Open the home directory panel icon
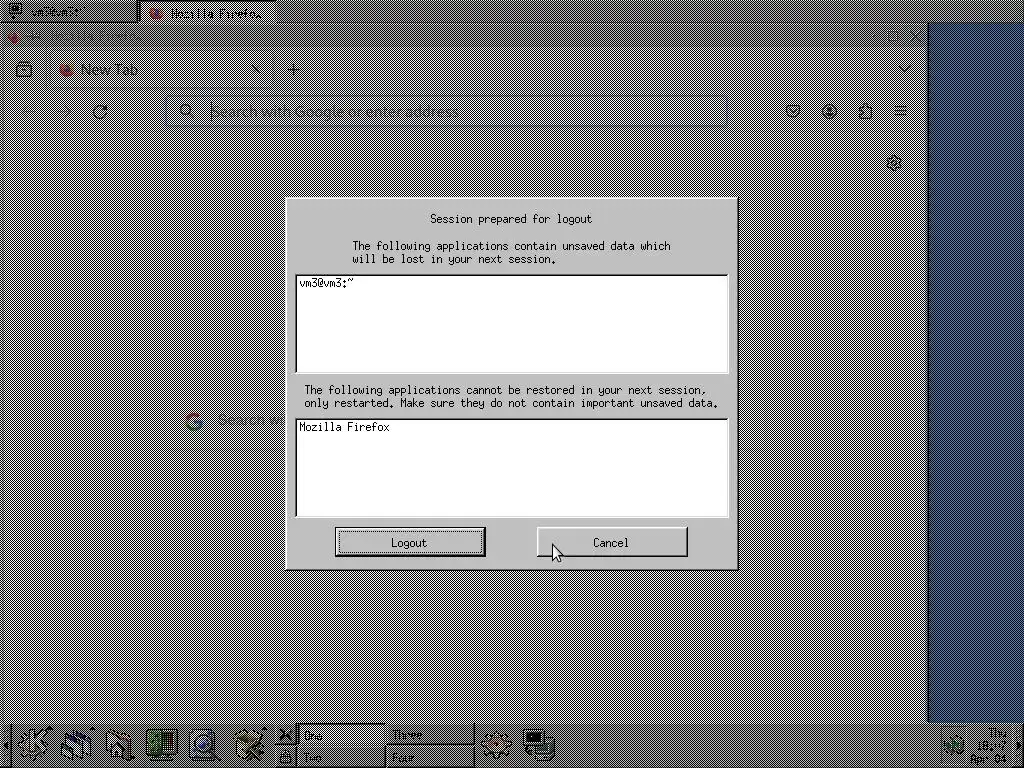 pyautogui.click(x=119, y=744)
